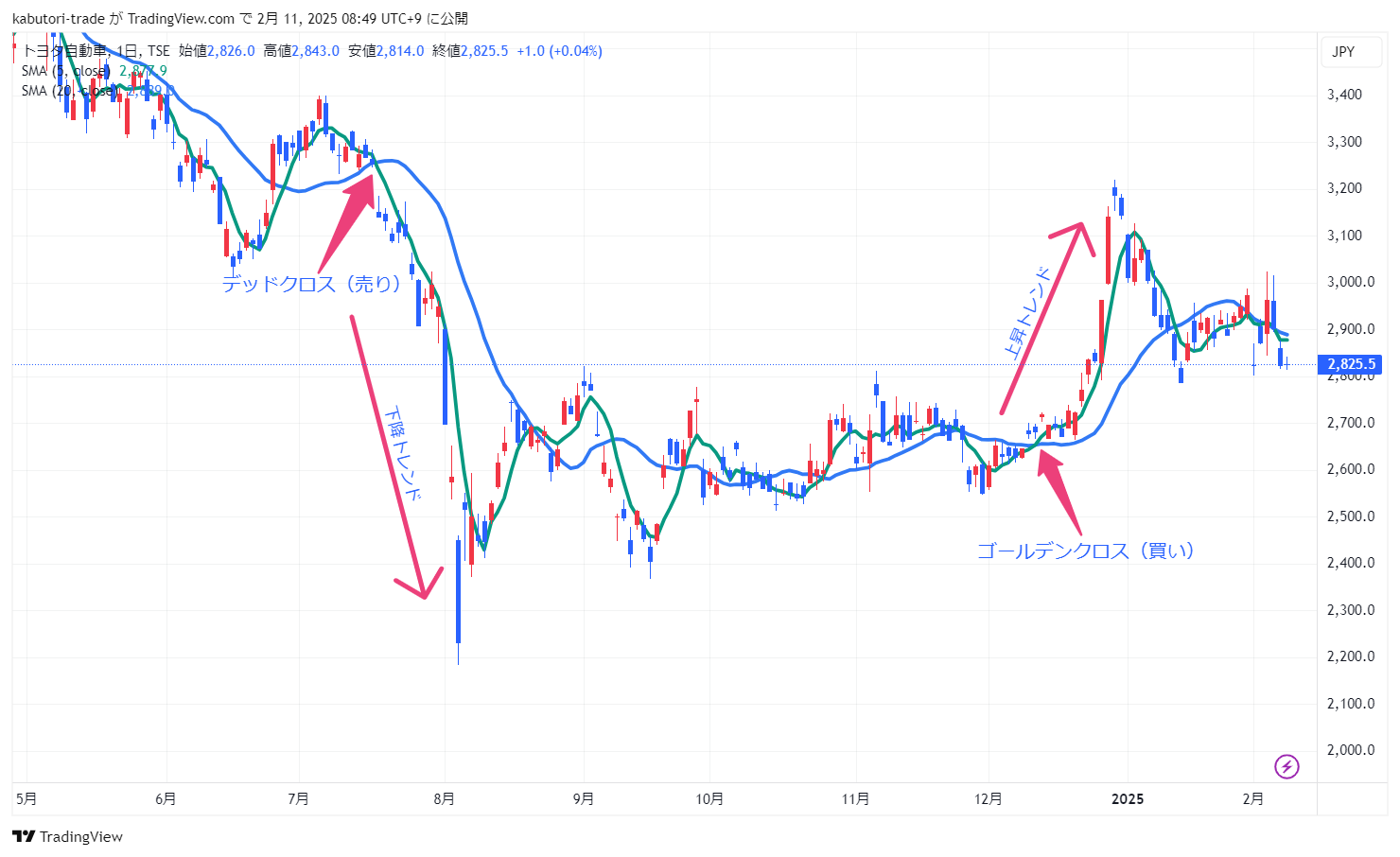Click the 3,200 price axis label
Image resolution: width=1400 pixels, height=857 pixels.
1344,188
